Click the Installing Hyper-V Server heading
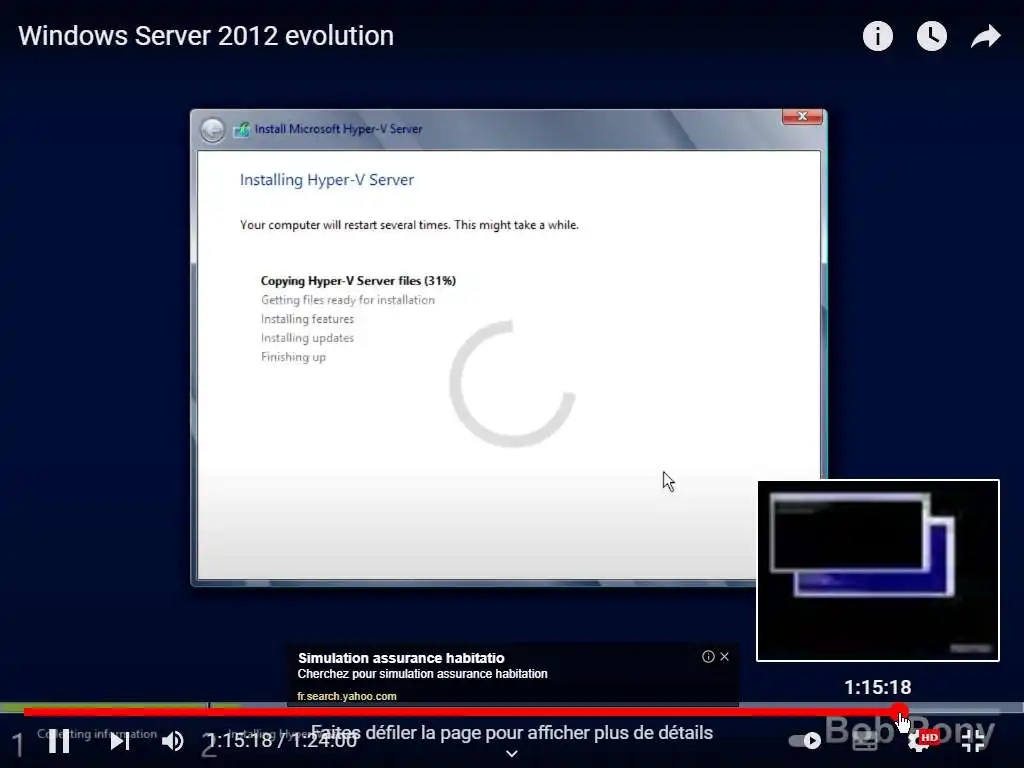1024x768 pixels. coord(327,180)
